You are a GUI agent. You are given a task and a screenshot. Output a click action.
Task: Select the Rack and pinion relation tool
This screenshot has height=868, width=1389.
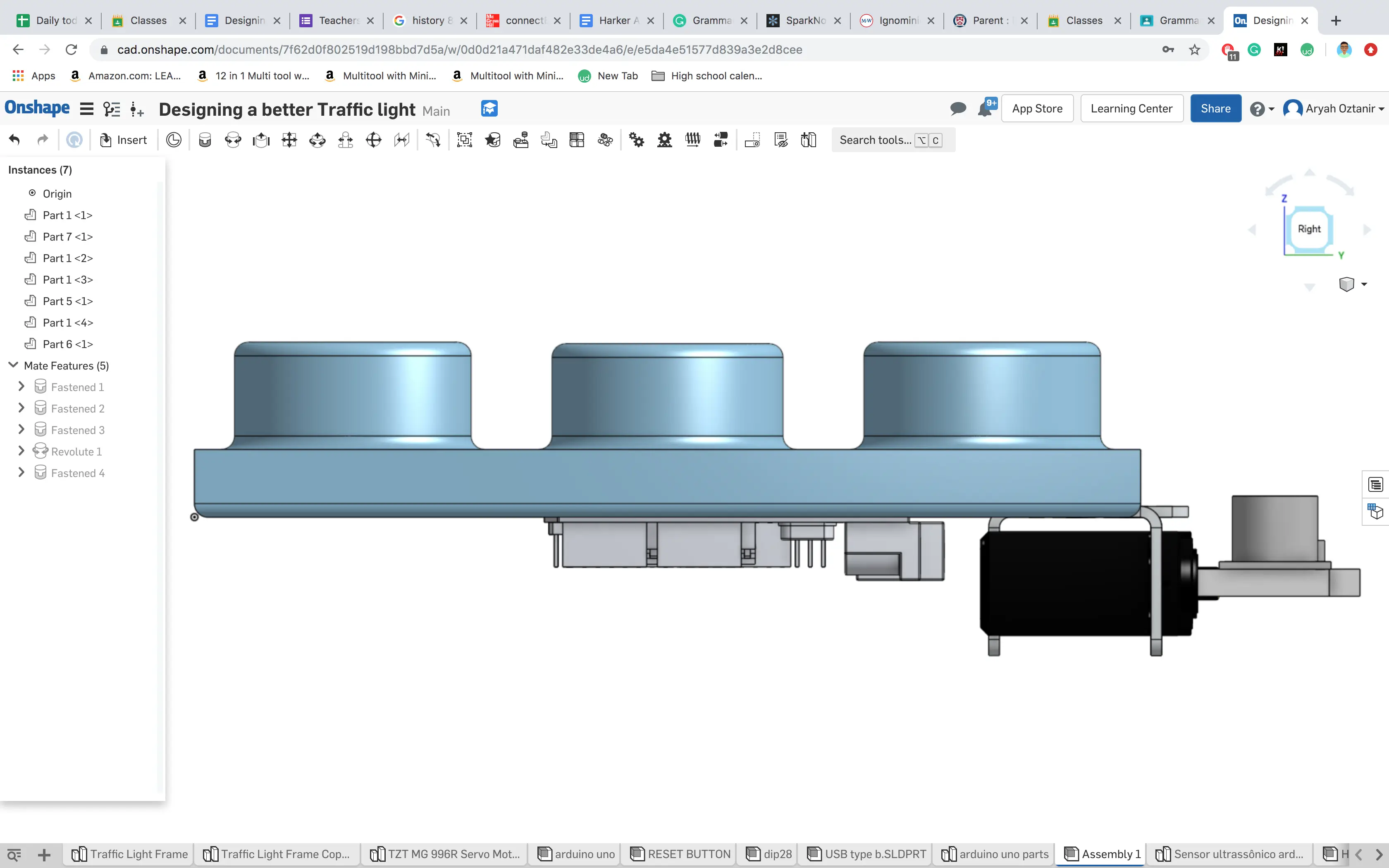pos(665,140)
